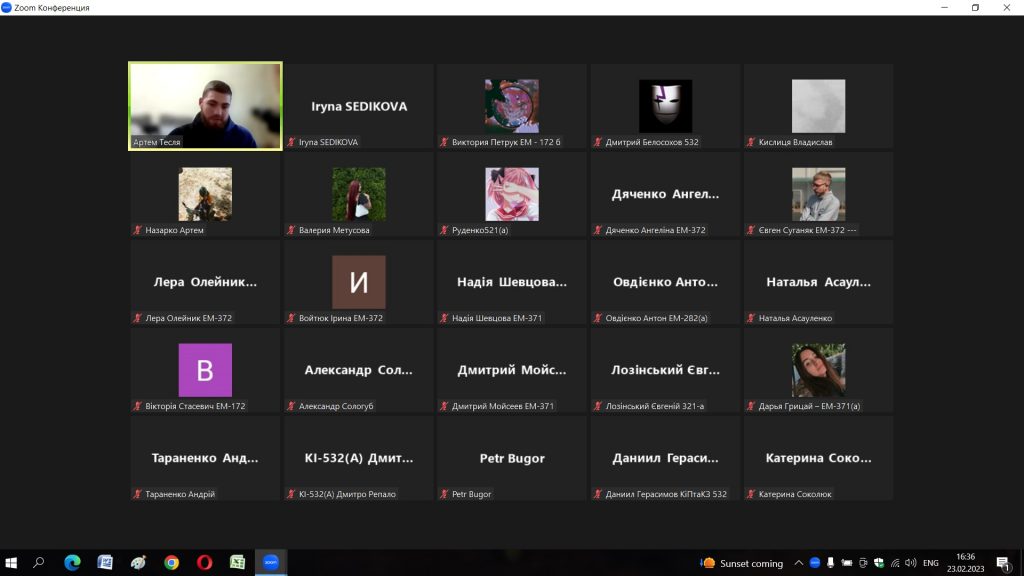Open Microsoft Edge from the taskbar
Image resolution: width=1024 pixels, height=576 pixels.
72,563
